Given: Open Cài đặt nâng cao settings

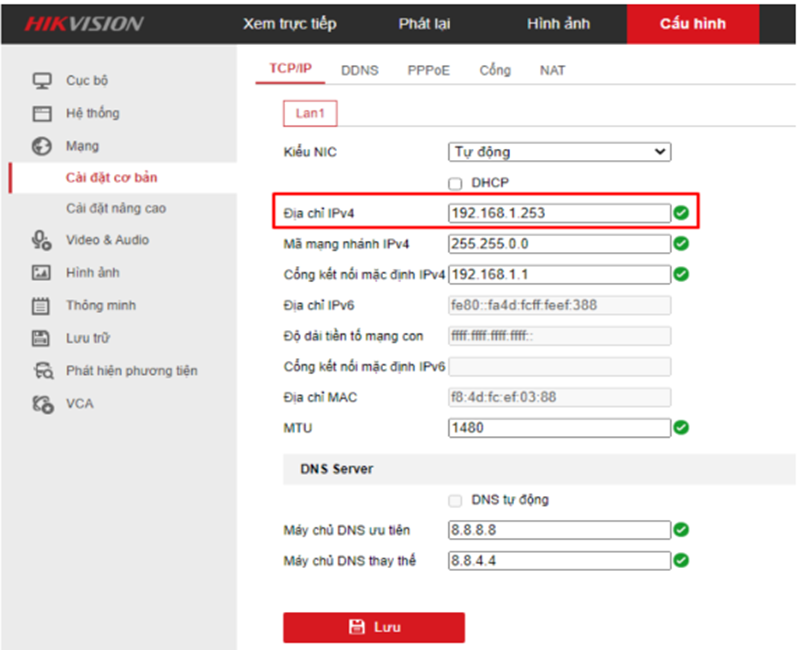Looking at the screenshot, I should (116, 208).
